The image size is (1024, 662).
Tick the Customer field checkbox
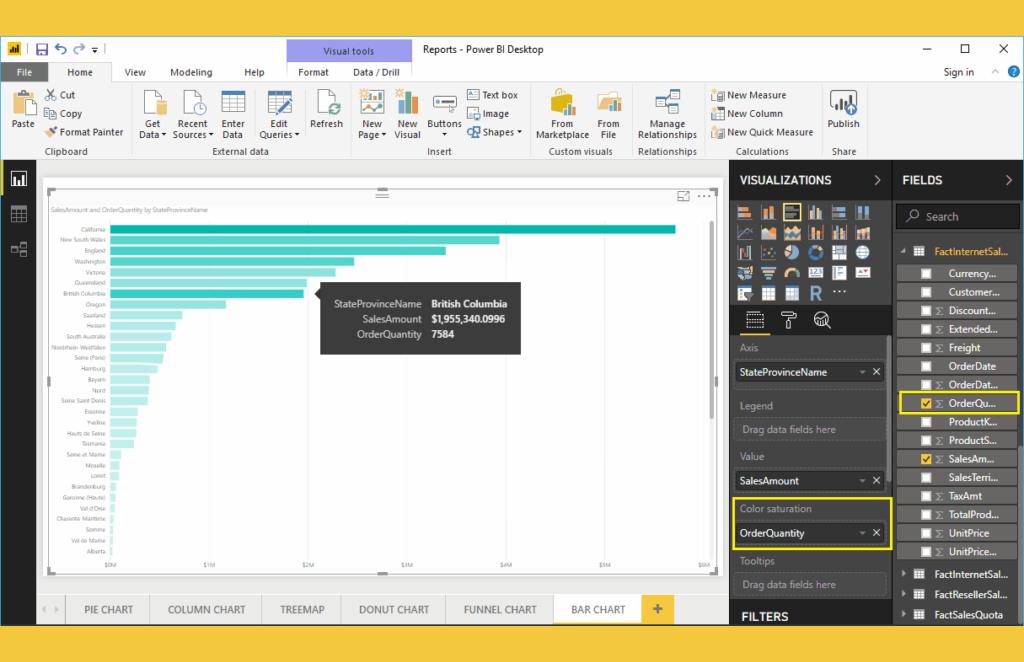point(925,292)
